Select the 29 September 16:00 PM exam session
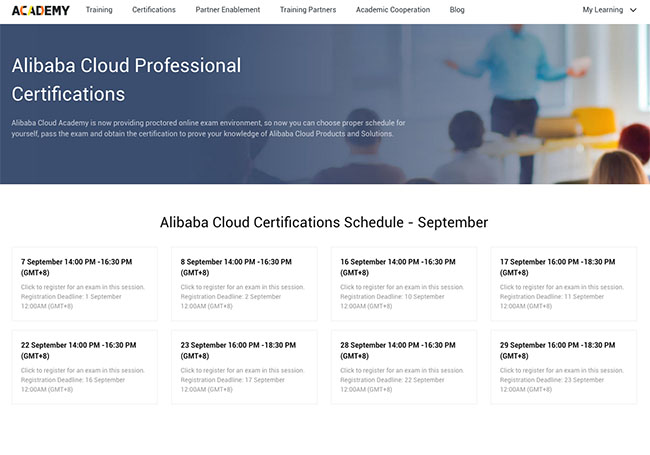This screenshot has height=455, width=650. 564,367
